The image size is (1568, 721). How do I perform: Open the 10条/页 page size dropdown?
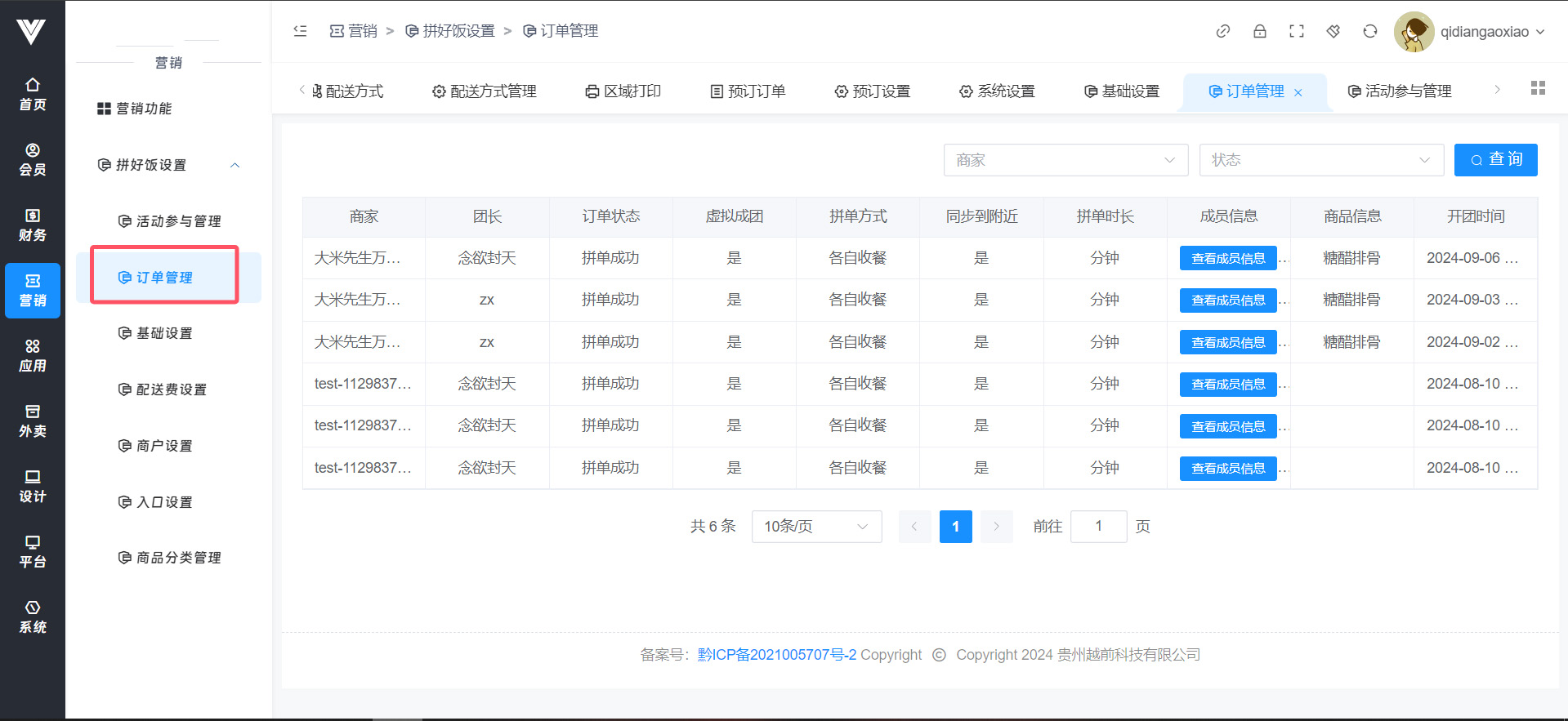[815, 527]
